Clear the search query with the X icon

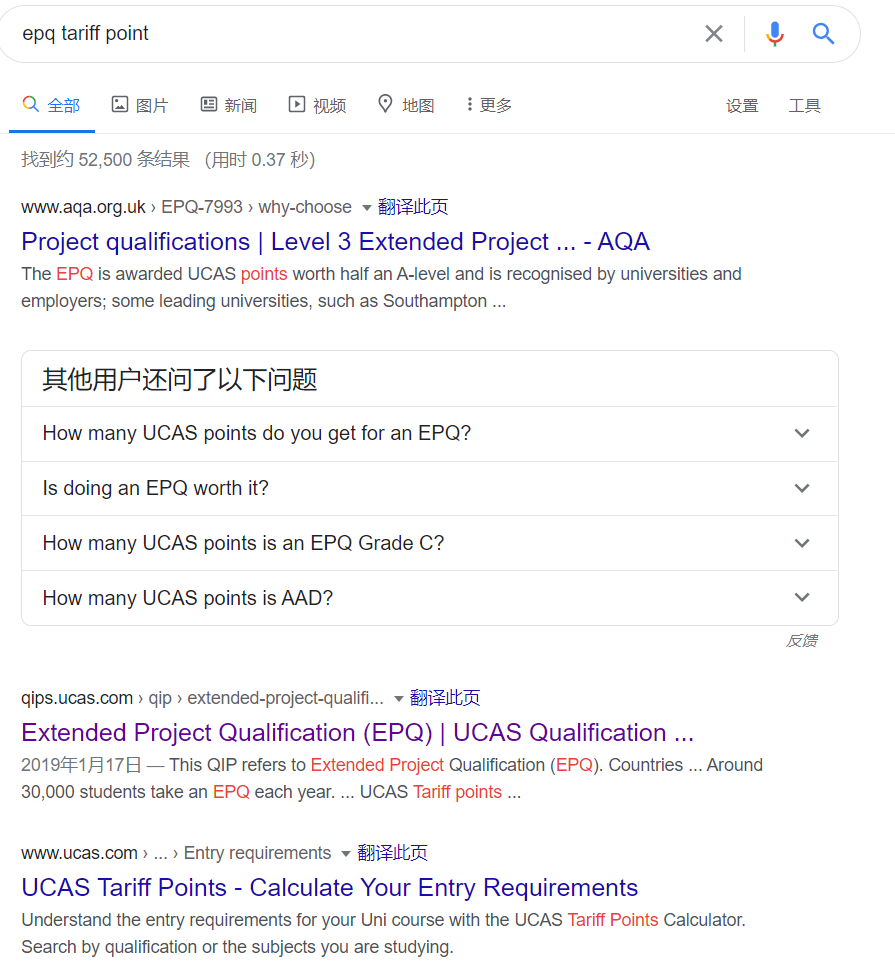(713, 34)
